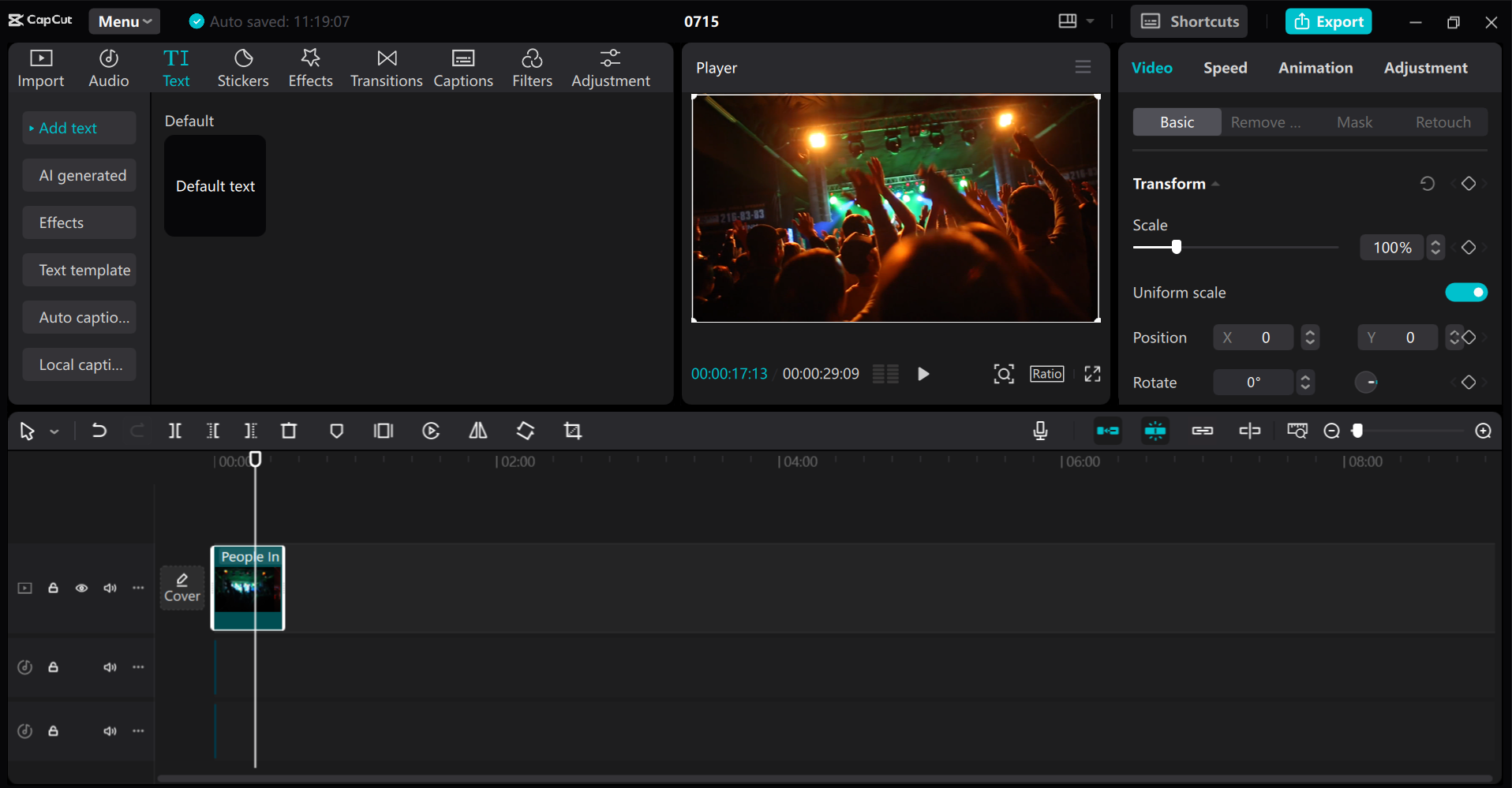Click the Delete trash icon in timeline toolbar
The image size is (1512, 788).
(x=289, y=431)
